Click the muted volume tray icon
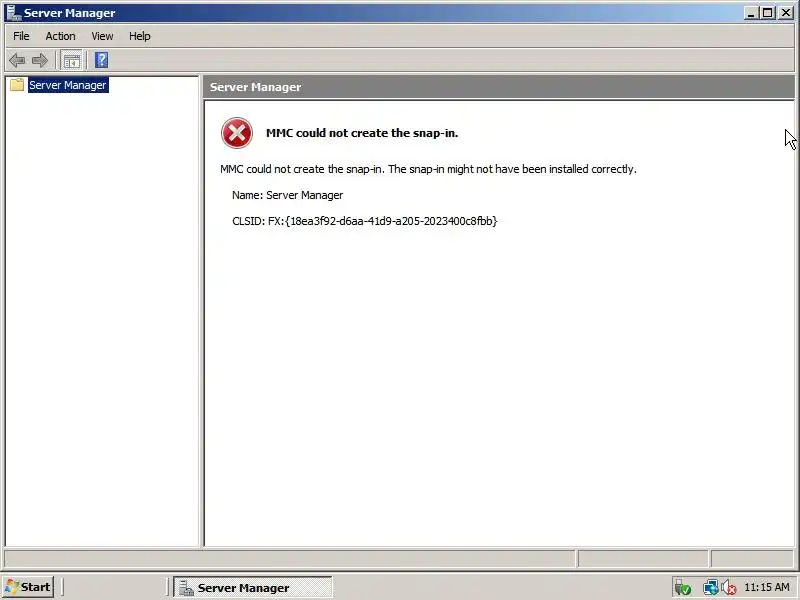 [x=729, y=587]
